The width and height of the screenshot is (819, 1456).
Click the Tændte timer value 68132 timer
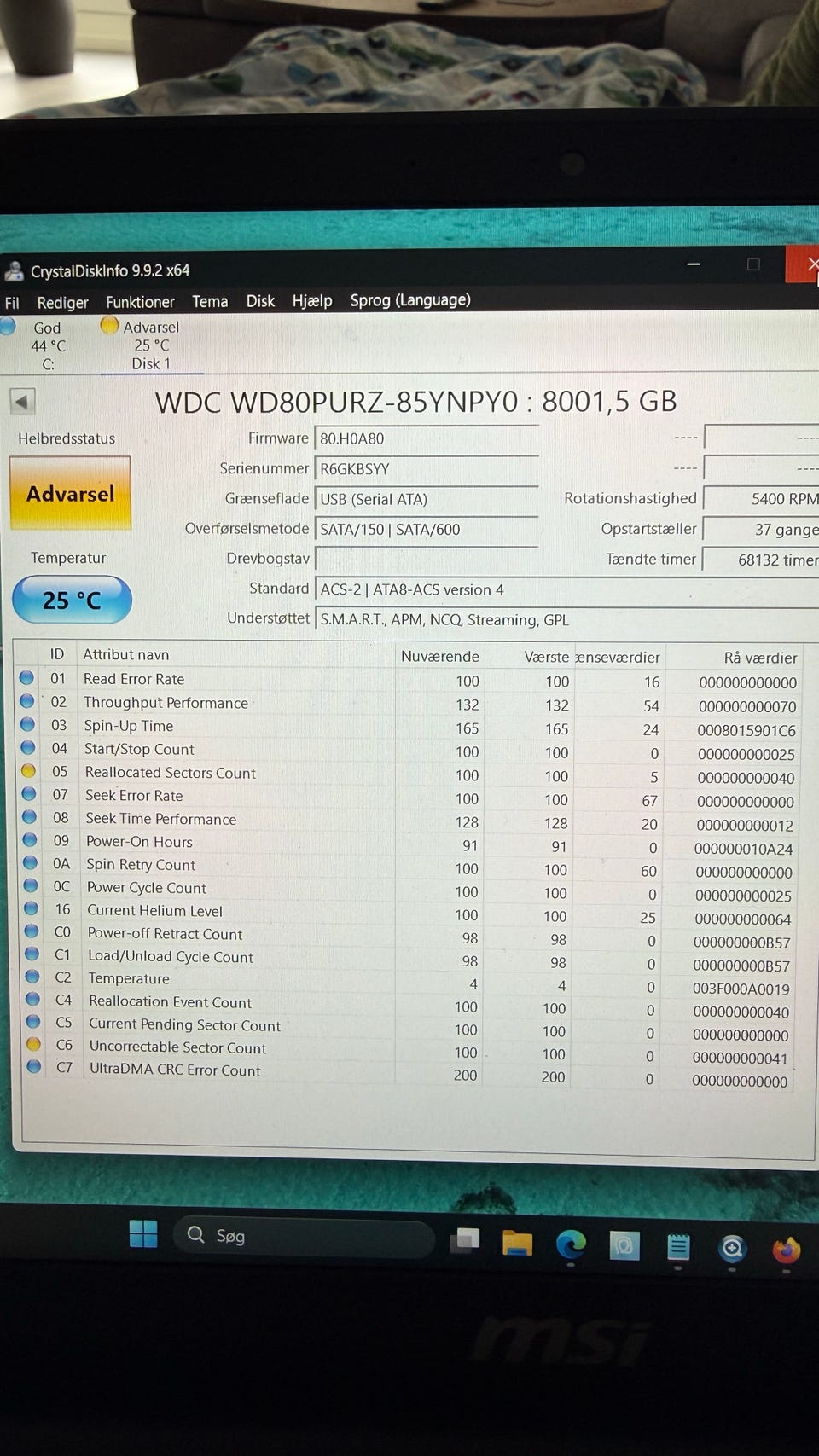[761, 560]
